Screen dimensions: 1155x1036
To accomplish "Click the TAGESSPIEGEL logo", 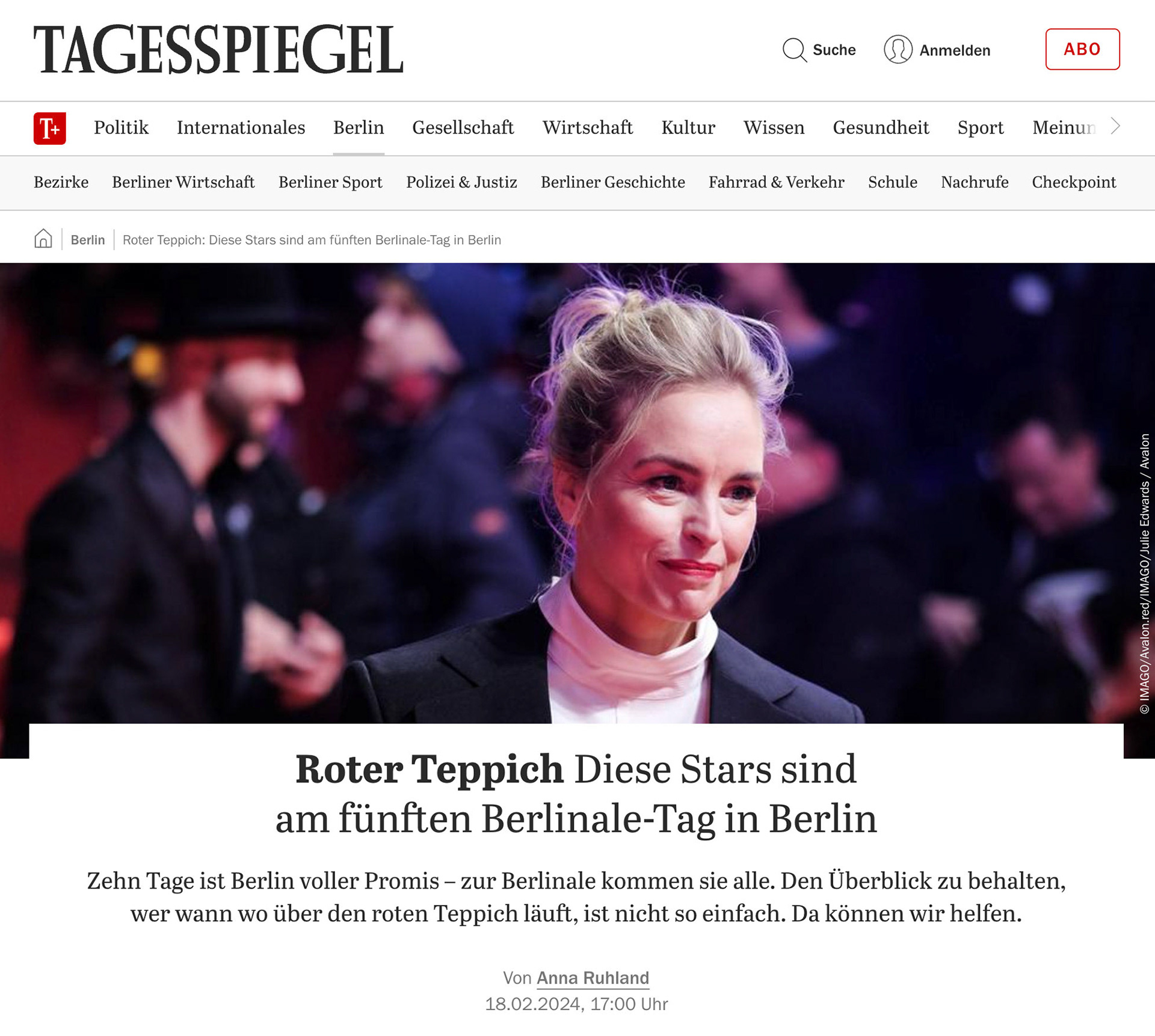I will coord(218,49).
